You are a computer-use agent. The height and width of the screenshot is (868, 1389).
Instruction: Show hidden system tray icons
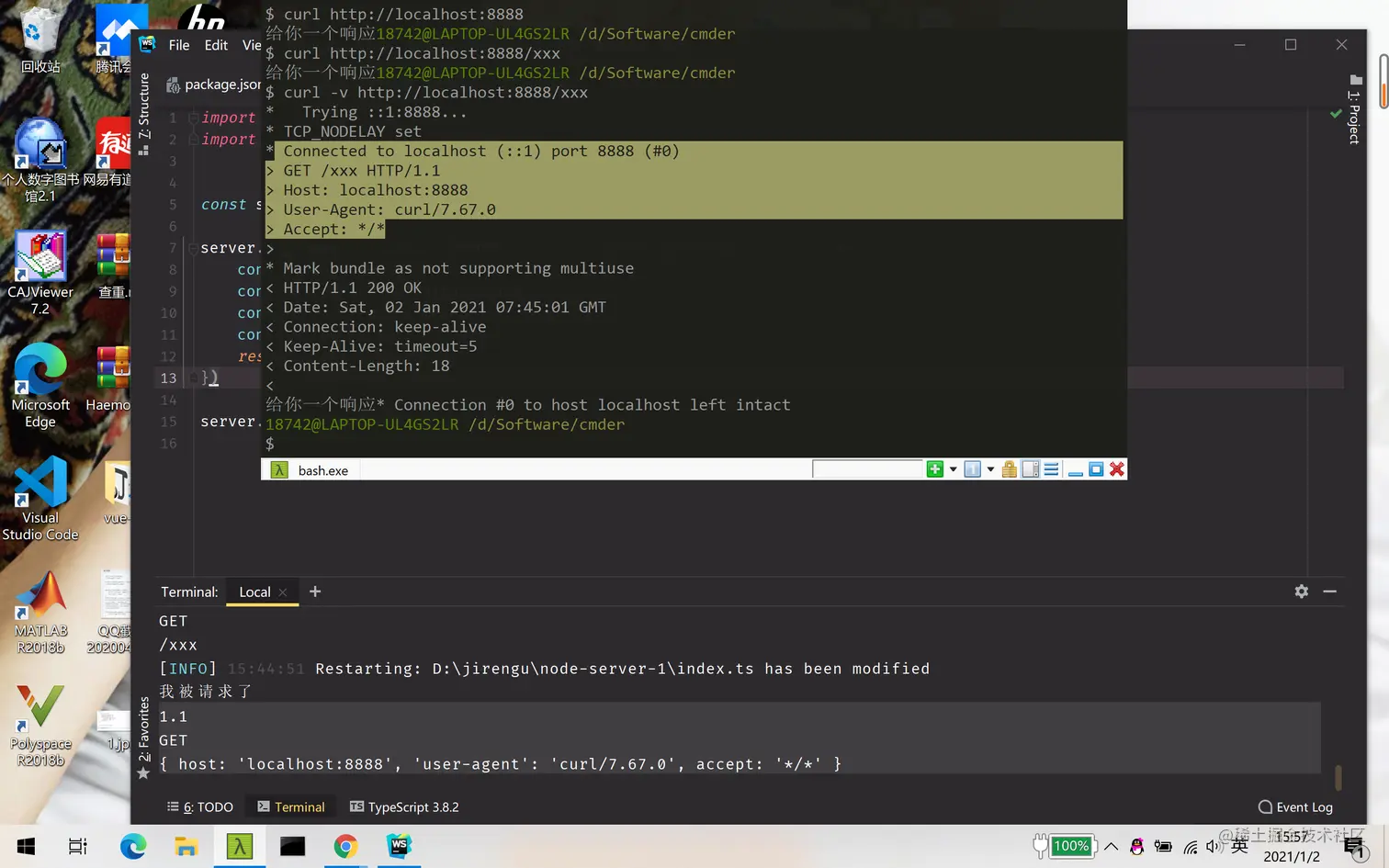pos(1111,846)
